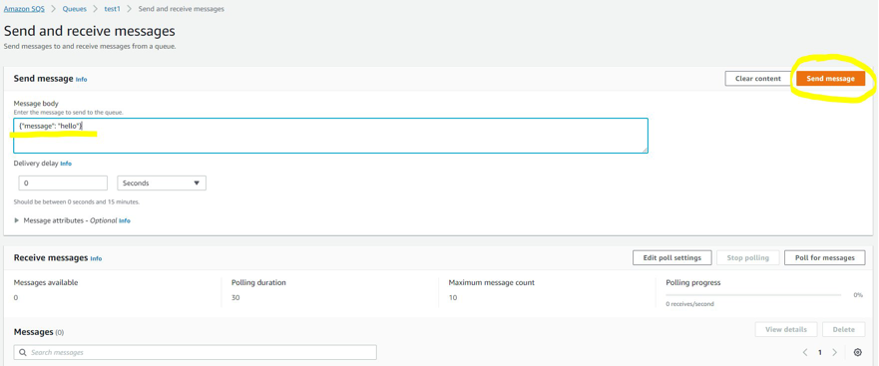This screenshot has width=879, height=366.
Task: Click the Clear content button
Action: point(758,78)
